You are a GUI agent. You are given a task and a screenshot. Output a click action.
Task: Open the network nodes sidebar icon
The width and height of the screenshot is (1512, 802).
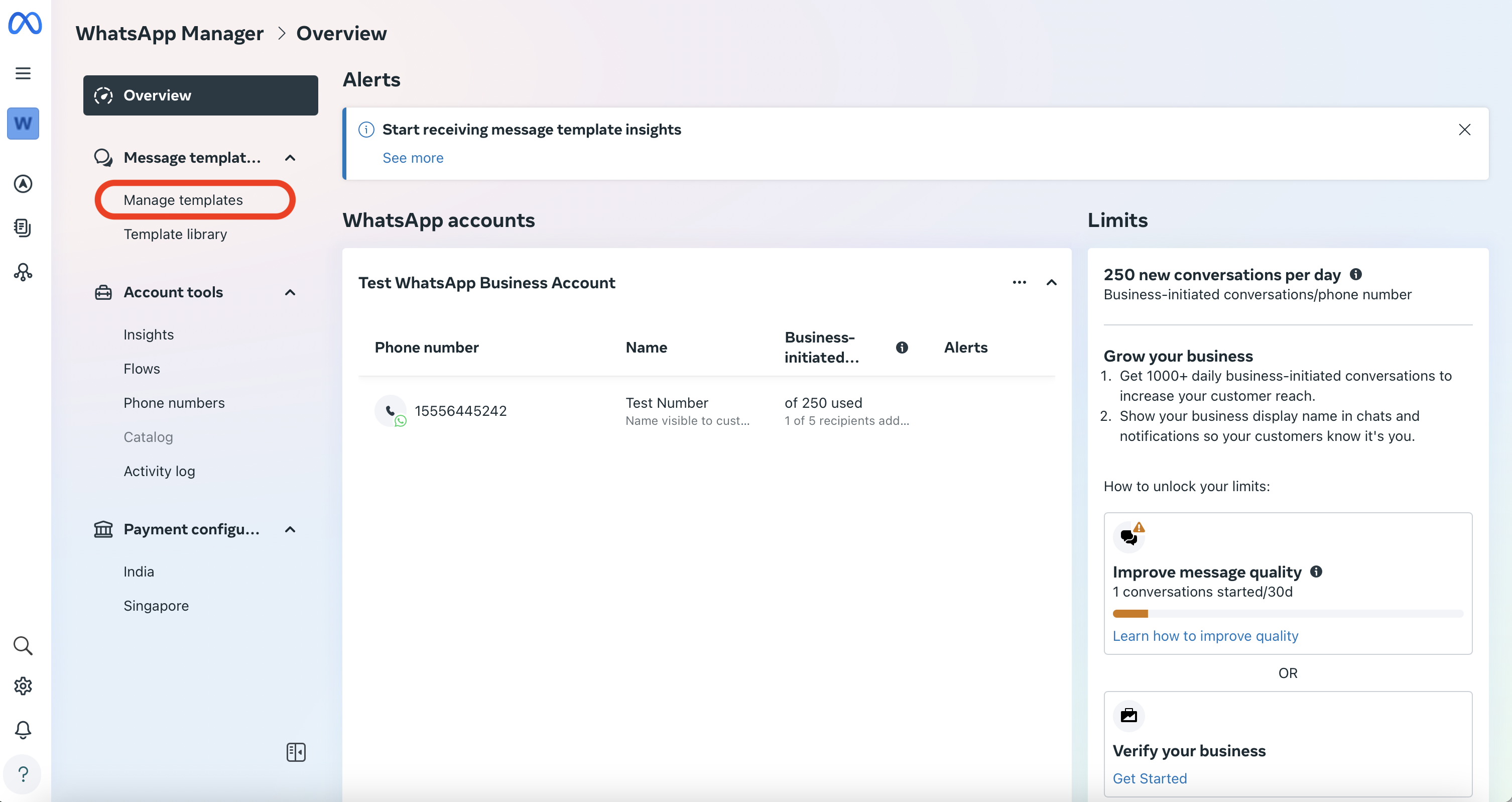(23, 272)
